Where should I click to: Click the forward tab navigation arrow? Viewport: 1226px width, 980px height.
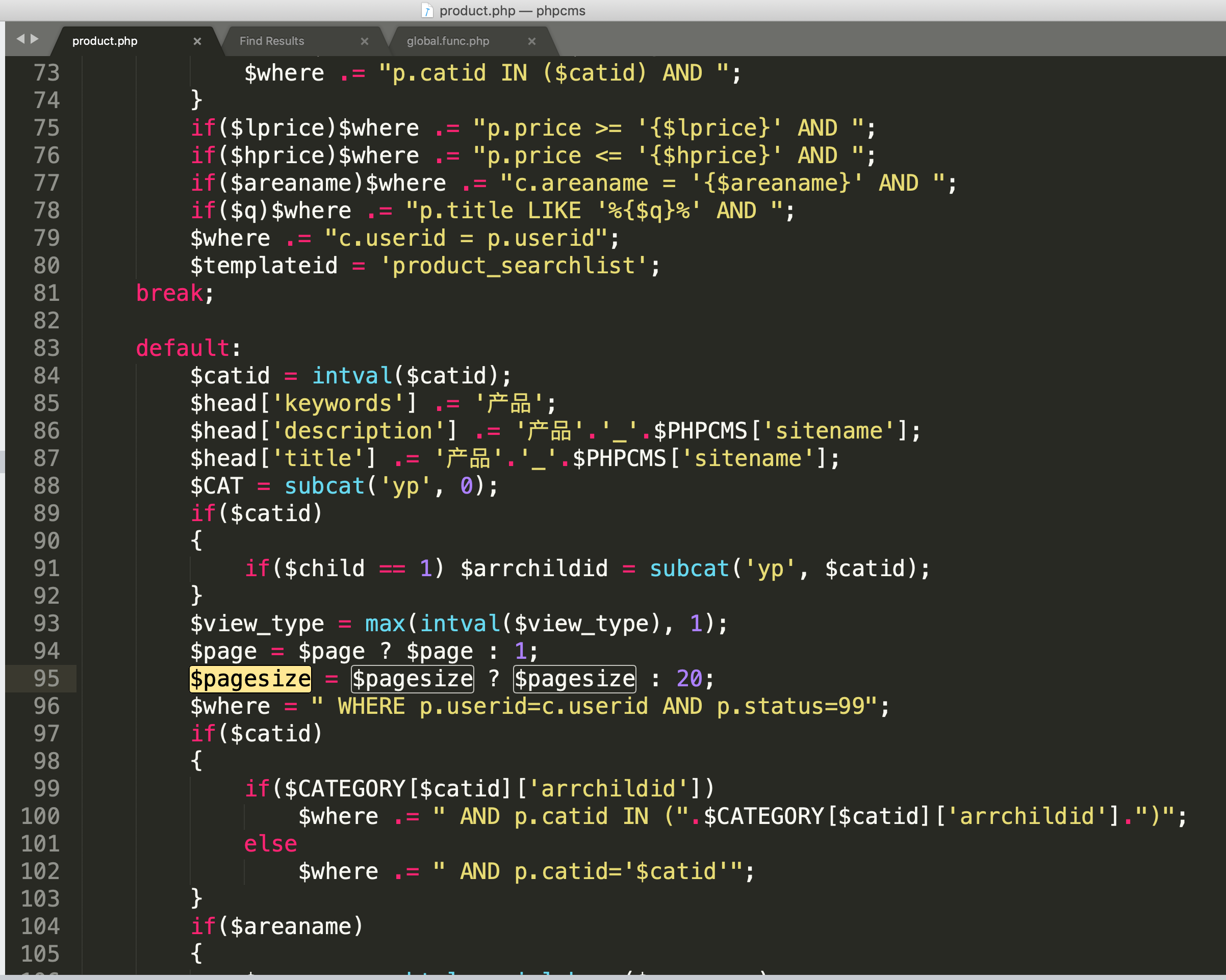[x=35, y=39]
